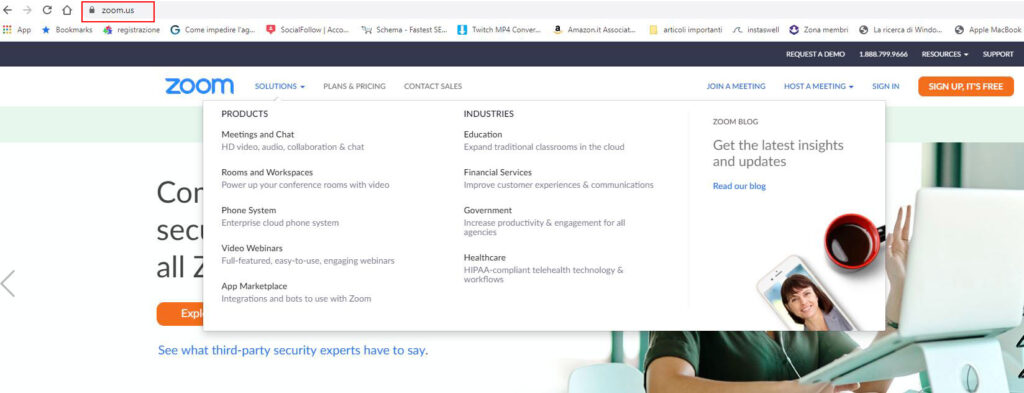
Task: Open the Amazon.it Associates bookmark
Action: click(x=594, y=30)
